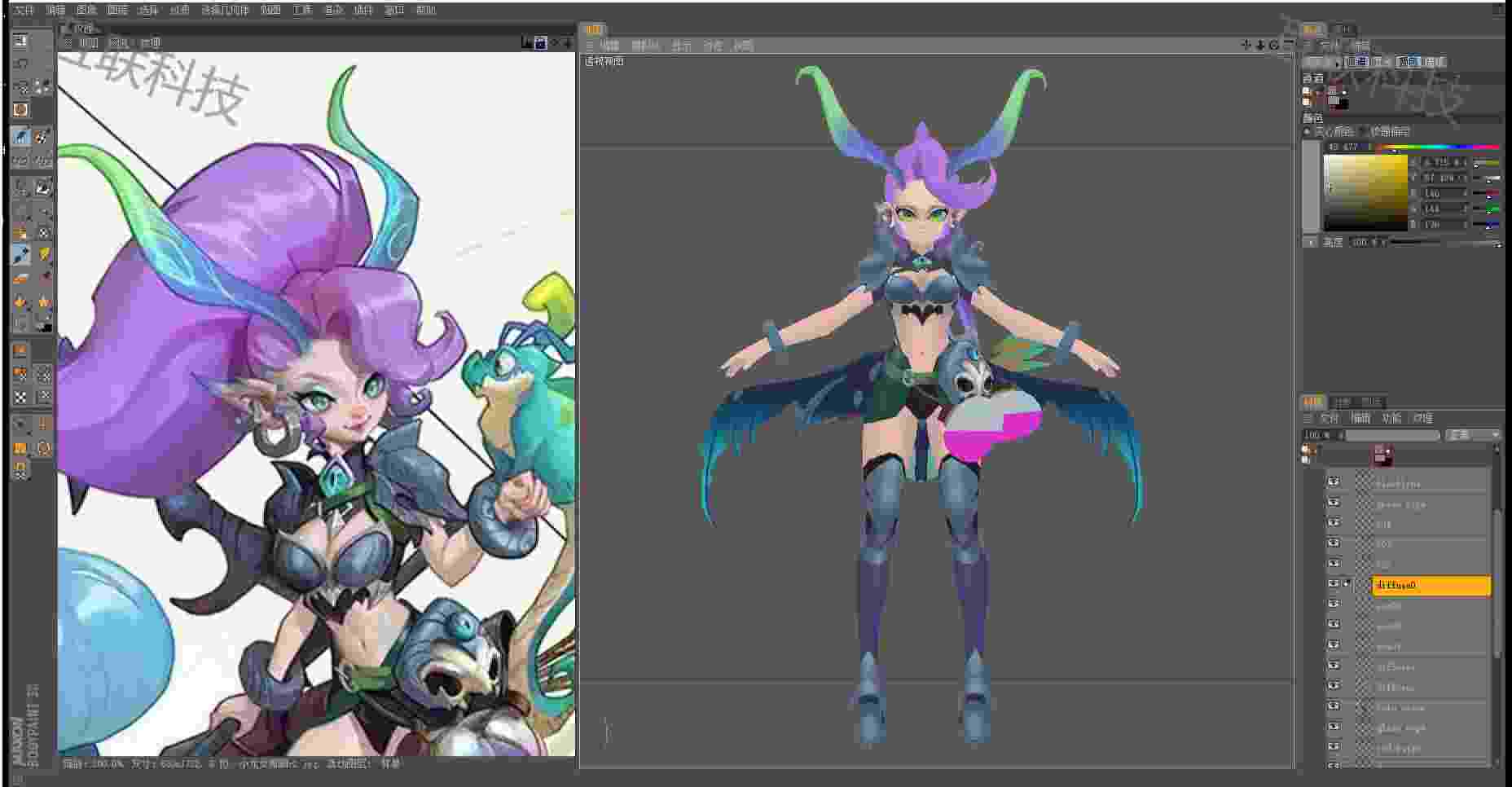Toggle eye icon two rows below diffuse0 layer
This screenshot has width=1512, height=787.
pos(1334,625)
